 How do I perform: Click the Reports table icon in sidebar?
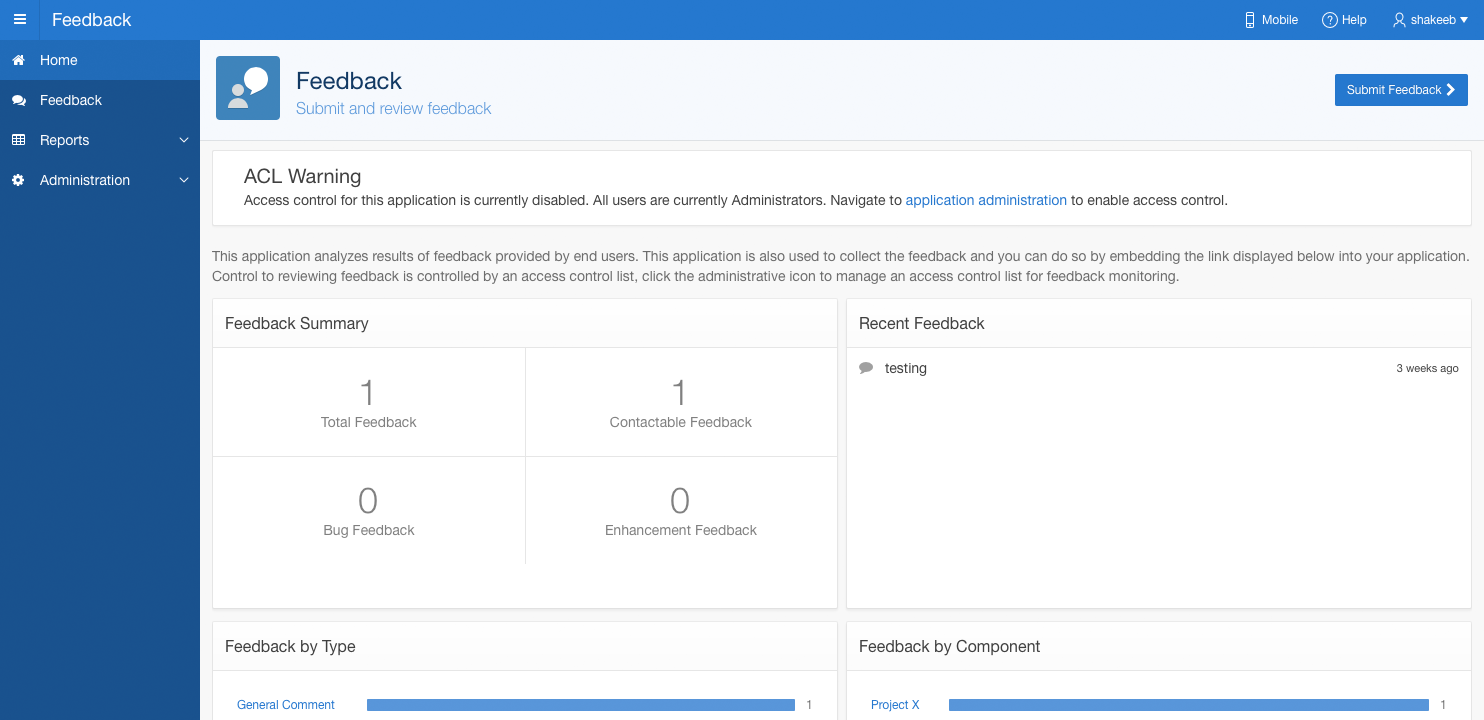click(x=18, y=141)
